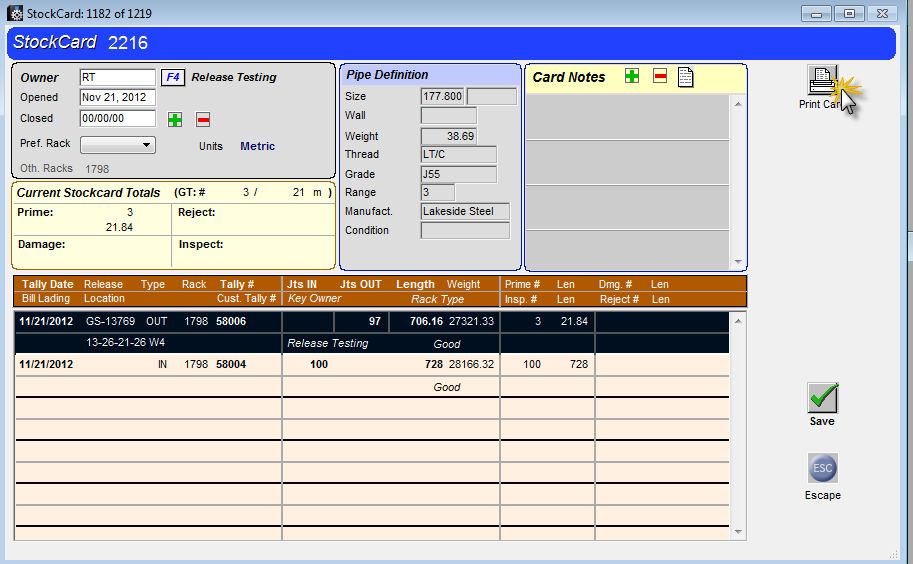Screen dimensions: 913x564
Task: Click the tally list scrollbar down arrow
Action: click(739, 531)
